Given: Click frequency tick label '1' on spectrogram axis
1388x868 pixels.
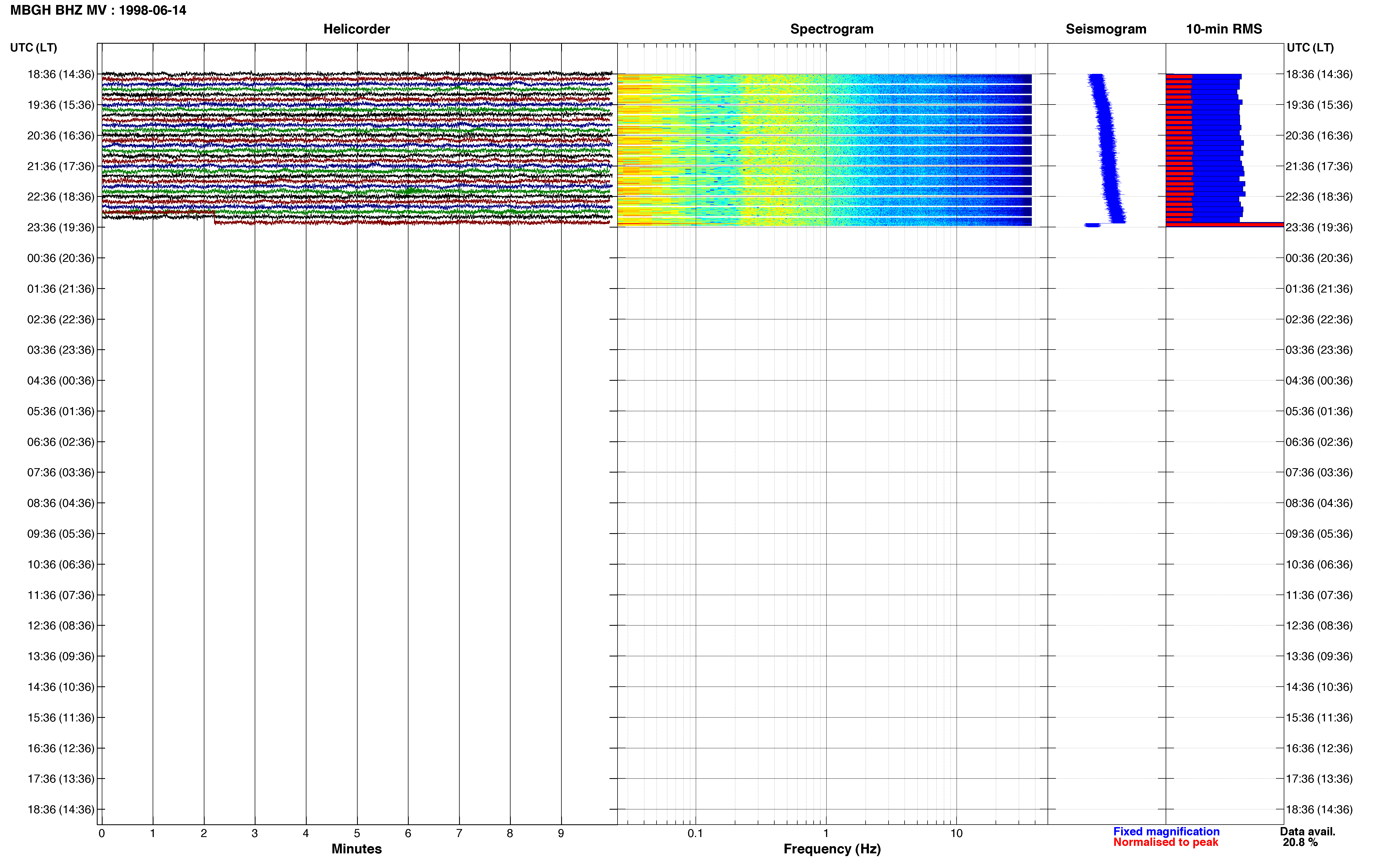Looking at the screenshot, I should tap(826, 833).
